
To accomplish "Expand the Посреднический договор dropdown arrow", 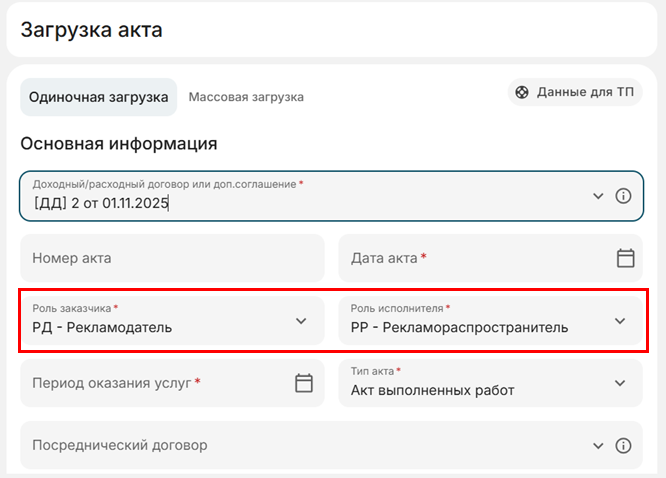I will coord(598,446).
